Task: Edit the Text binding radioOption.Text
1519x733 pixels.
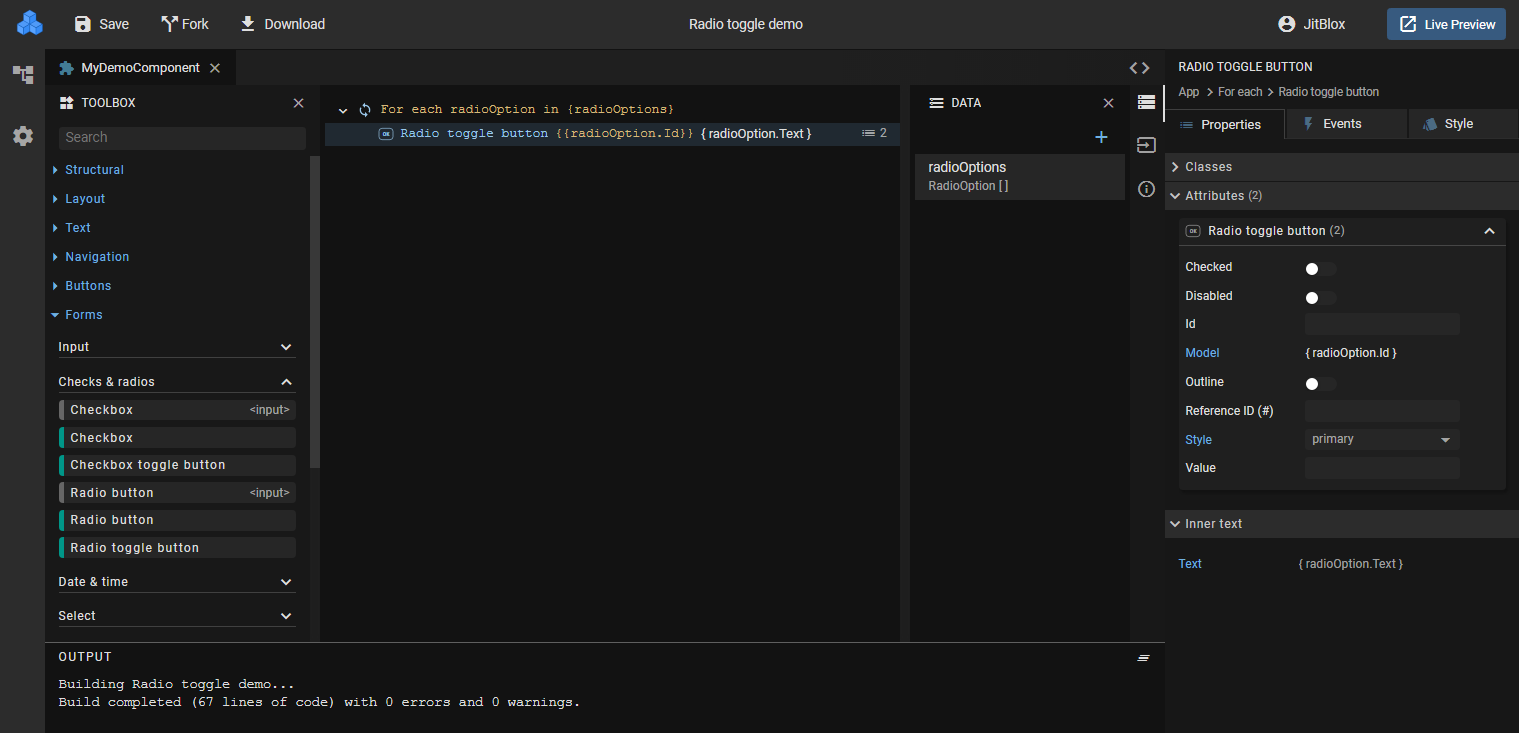Action: tap(1351, 564)
